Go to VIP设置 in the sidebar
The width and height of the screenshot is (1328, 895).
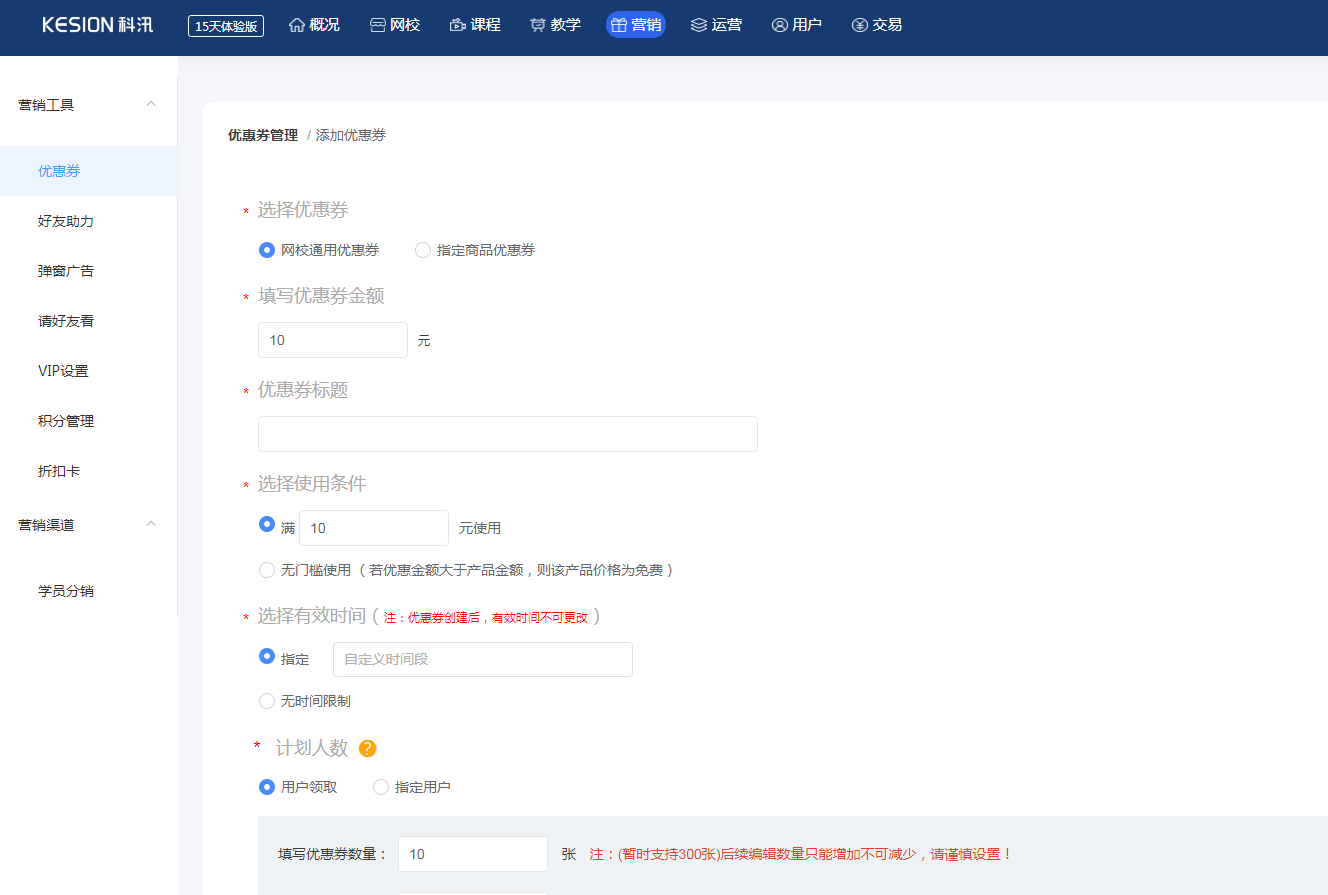coord(63,371)
